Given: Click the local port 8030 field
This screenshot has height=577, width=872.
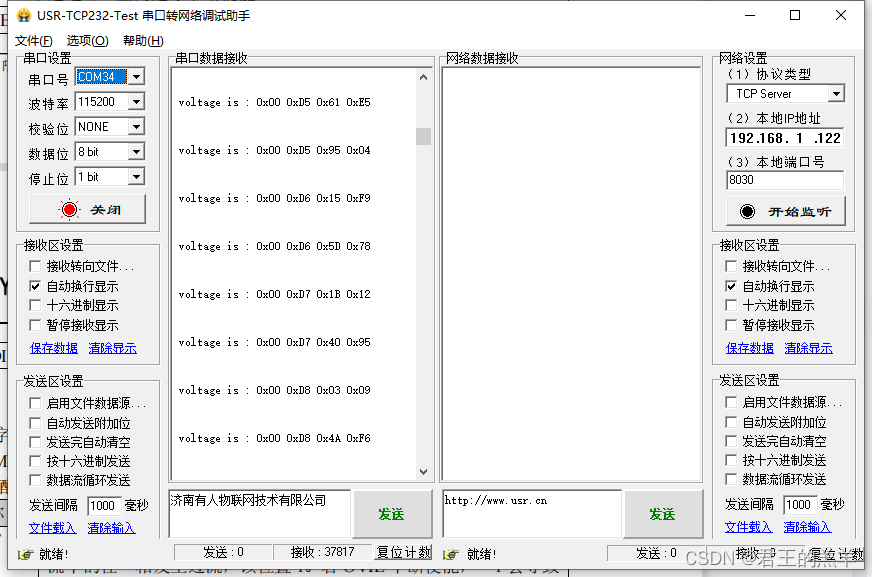Looking at the screenshot, I should tap(785, 180).
